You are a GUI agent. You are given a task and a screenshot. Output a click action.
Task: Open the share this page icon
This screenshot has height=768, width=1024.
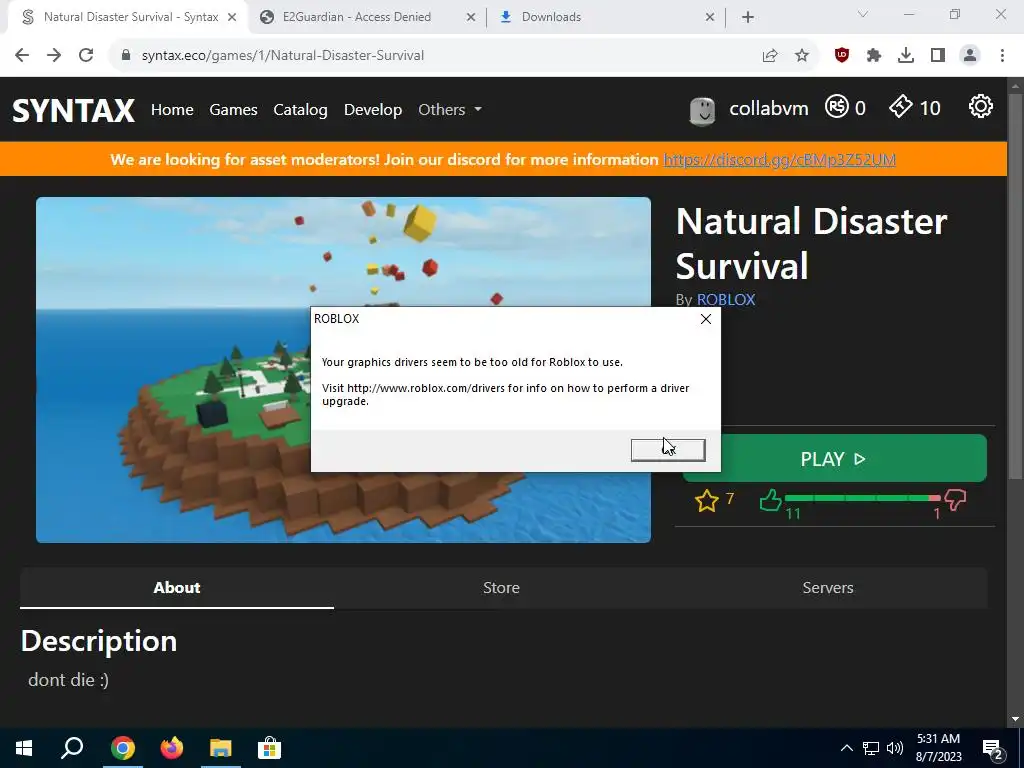pyautogui.click(x=770, y=56)
